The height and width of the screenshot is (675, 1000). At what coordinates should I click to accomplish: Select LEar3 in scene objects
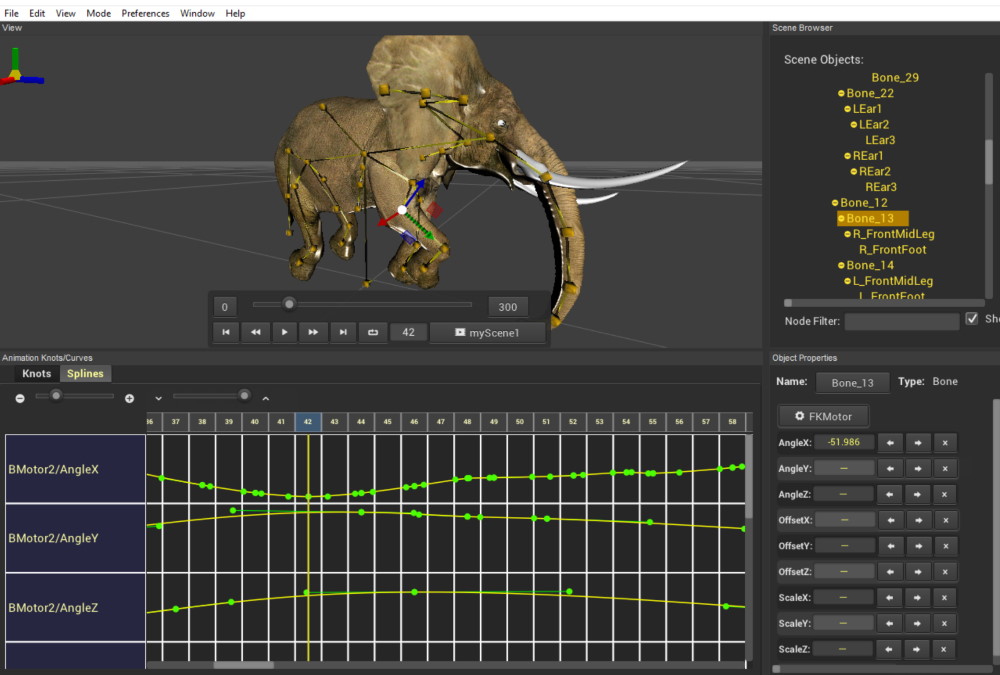pos(880,140)
